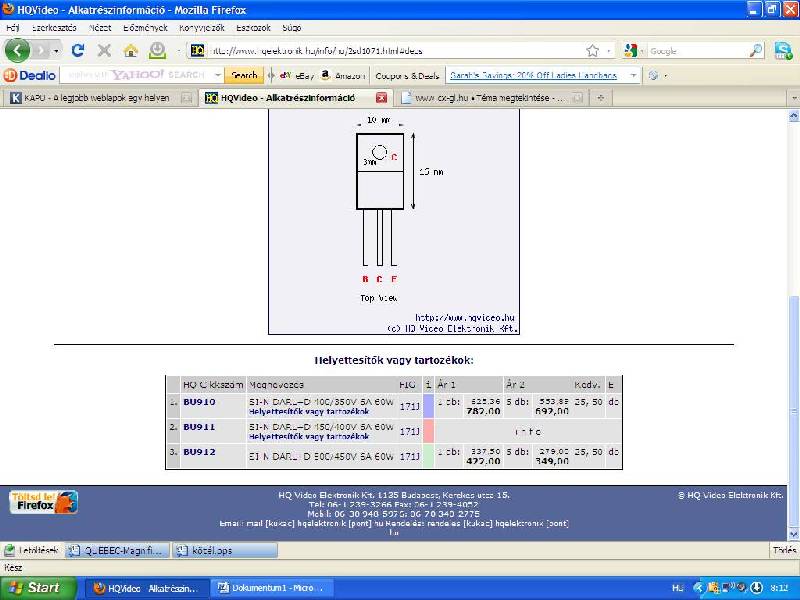Open the BU910 part link
Screen dimensions: 800x600
[x=199, y=401]
